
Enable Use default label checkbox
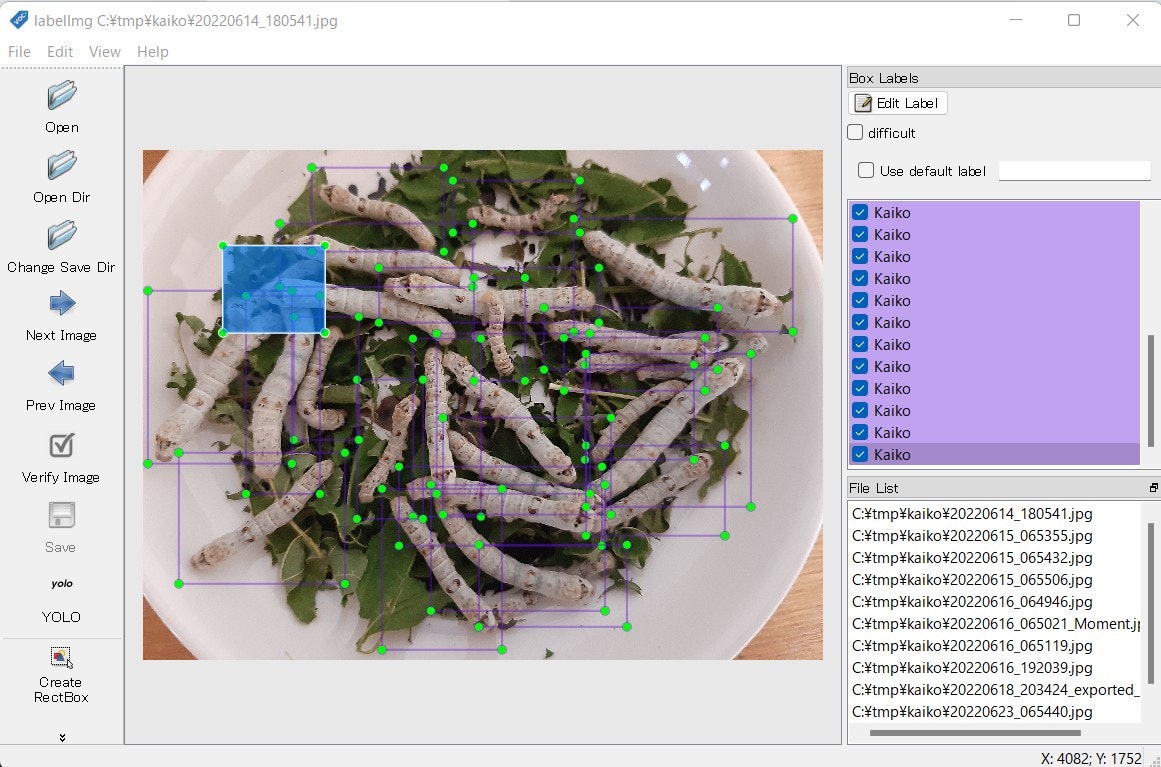[x=866, y=170]
